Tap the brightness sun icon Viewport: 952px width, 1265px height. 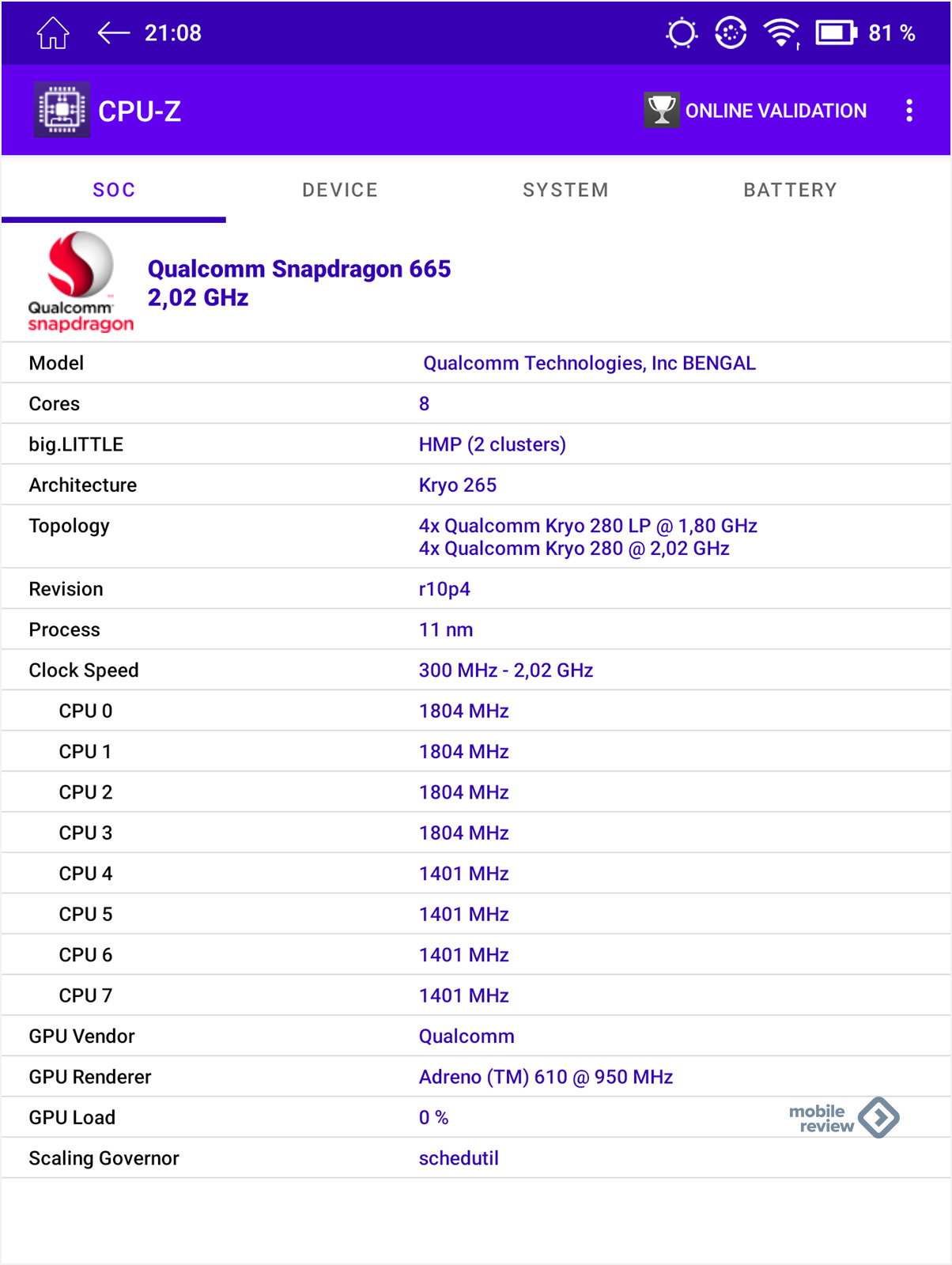[682, 33]
